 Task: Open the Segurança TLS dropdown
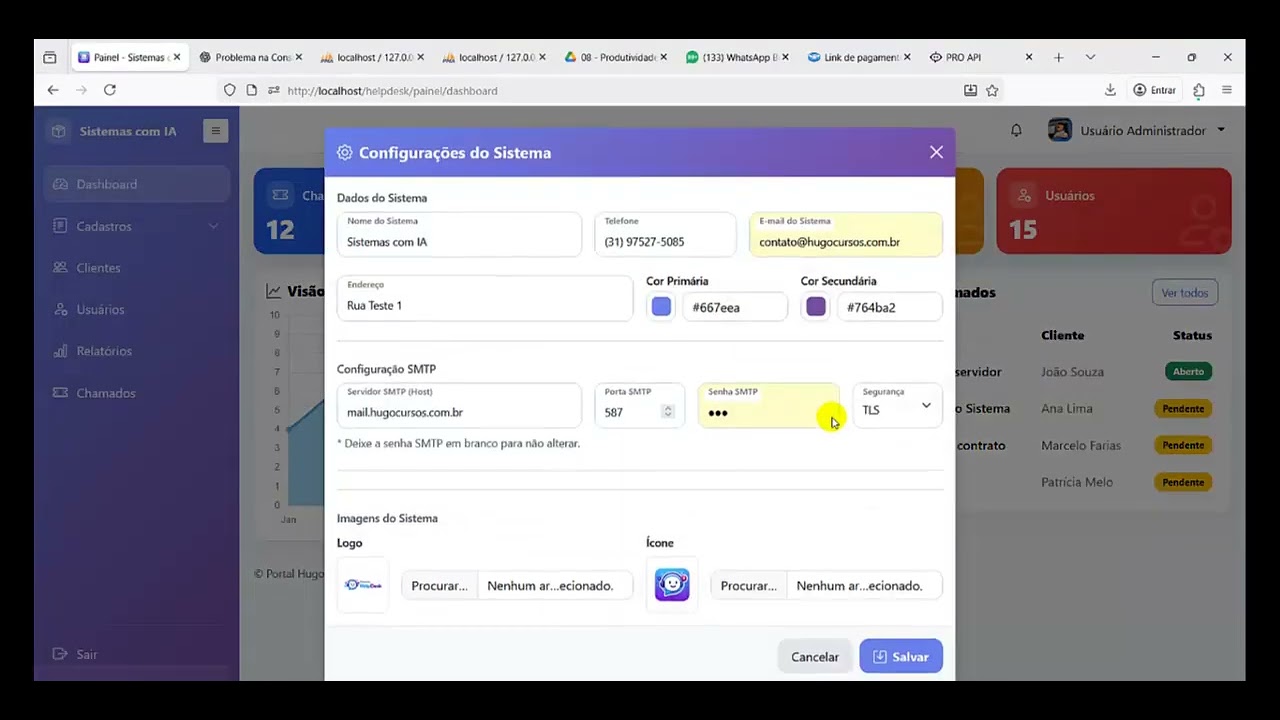coord(897,406)
